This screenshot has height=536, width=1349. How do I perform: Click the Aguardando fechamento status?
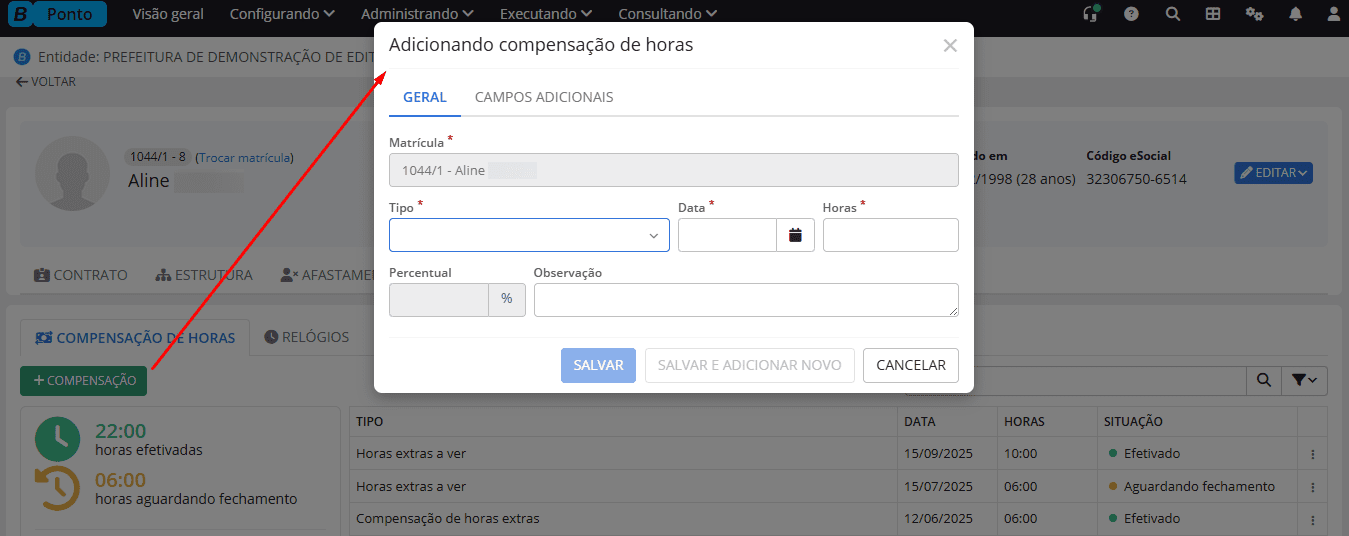[x=1199, y=487]
